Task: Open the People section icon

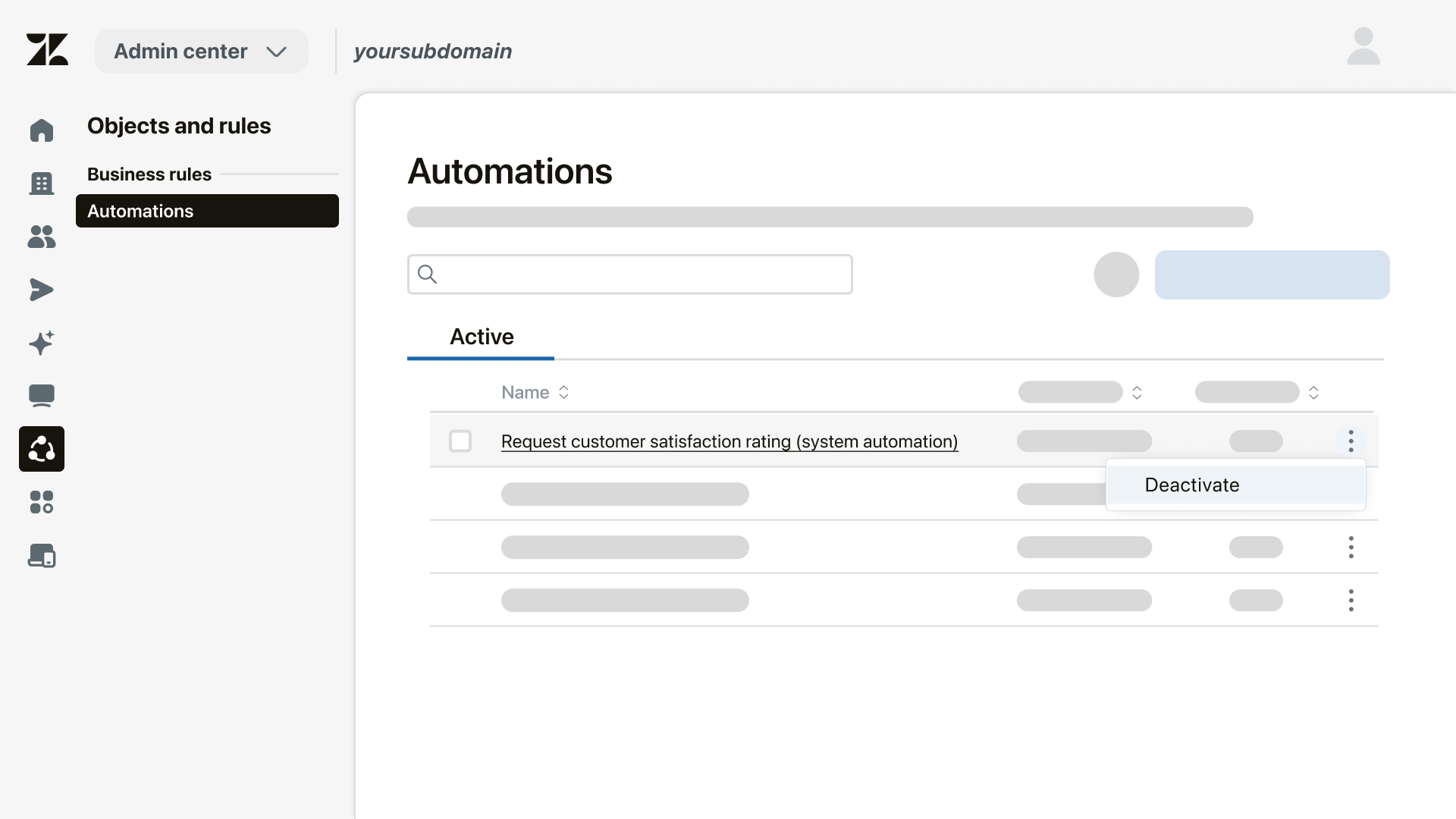Action: 41,237
